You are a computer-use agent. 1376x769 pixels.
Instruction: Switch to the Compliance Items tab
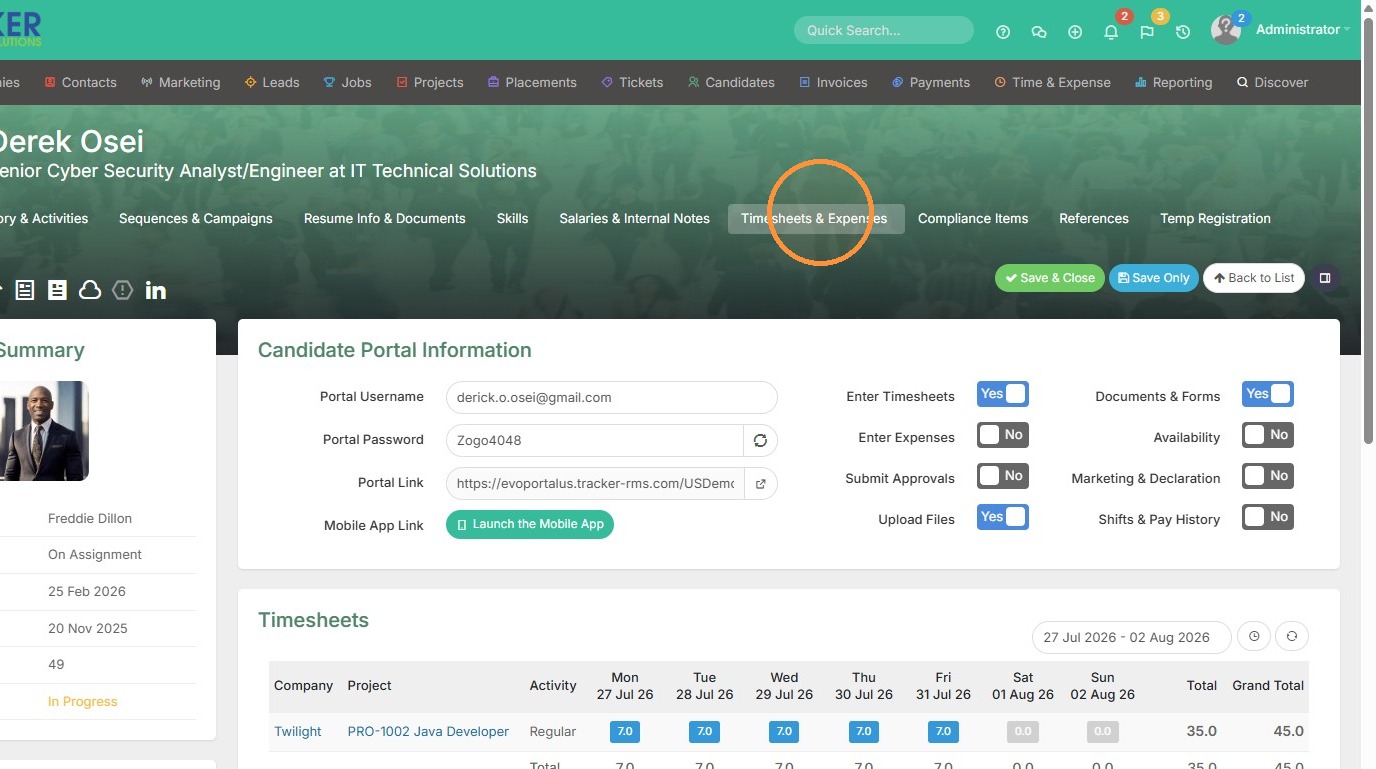[x=973, y=219]
